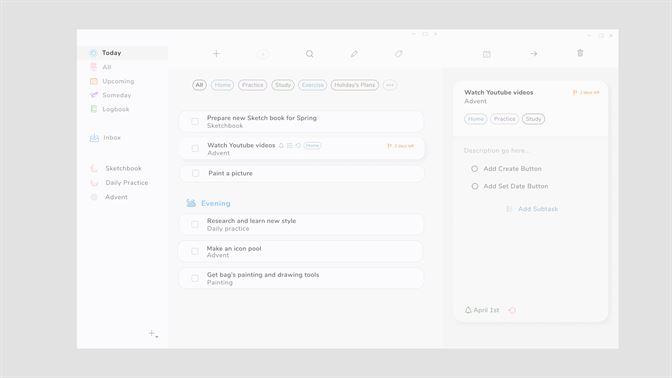The image size is (672, 378).
Task: Check off Paint a picture task
Action: (195, 173)
